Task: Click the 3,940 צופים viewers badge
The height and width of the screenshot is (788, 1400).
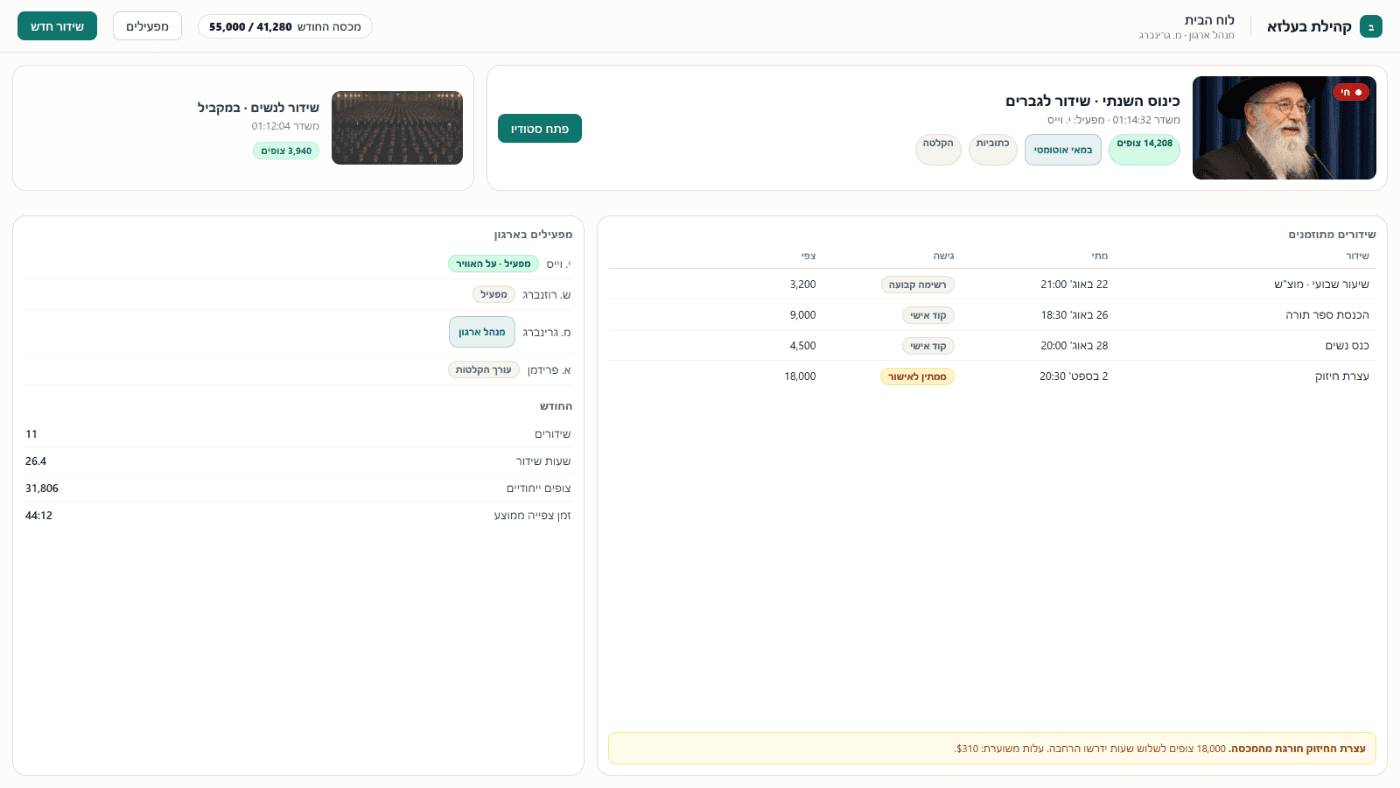Action: [286, 151]
